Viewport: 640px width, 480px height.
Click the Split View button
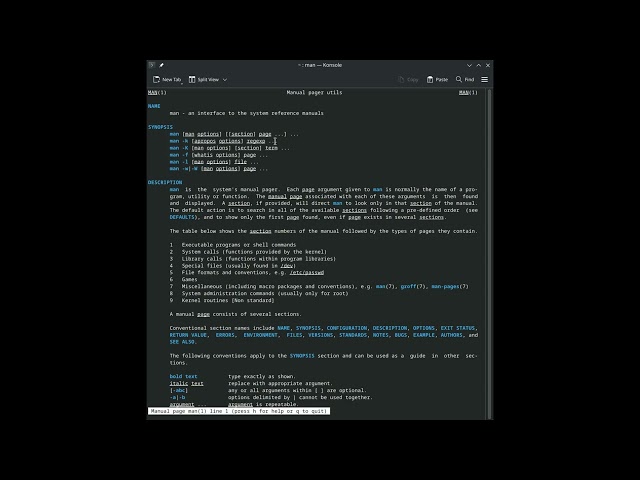click(204, 80)
